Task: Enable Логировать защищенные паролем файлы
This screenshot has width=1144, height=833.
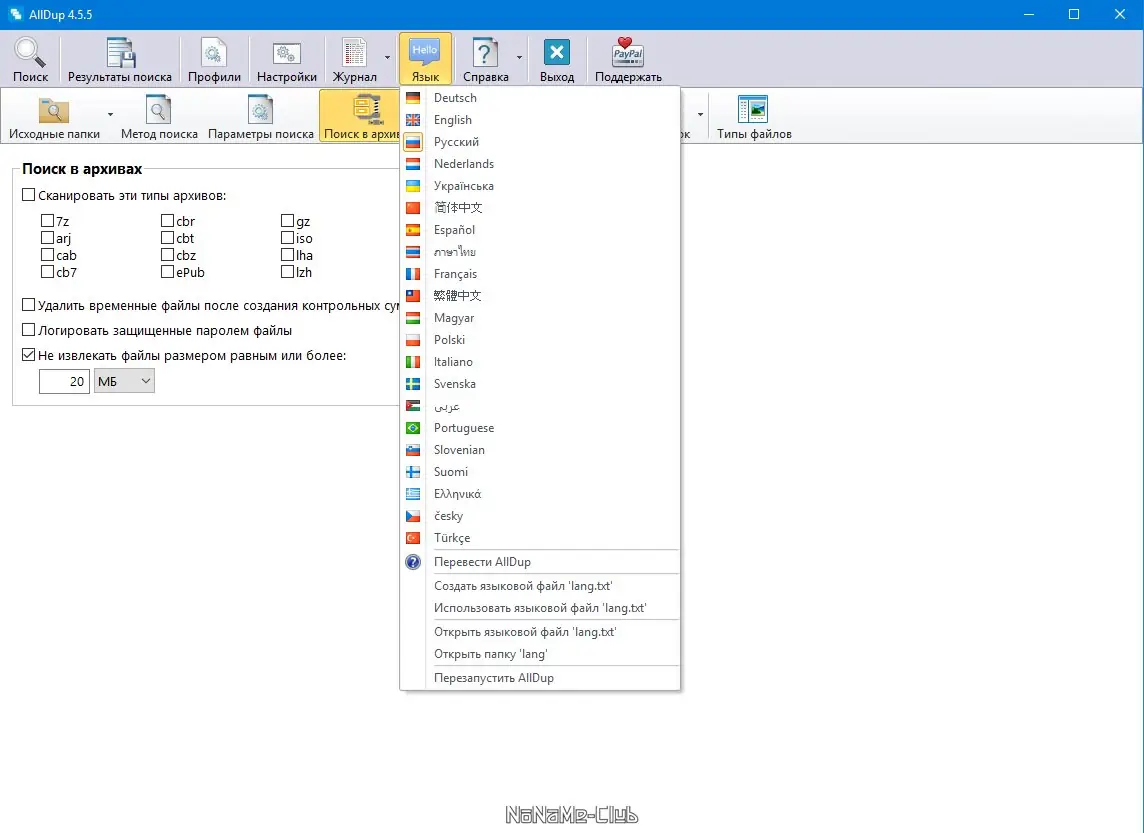Action: click(x=28, y=330)
